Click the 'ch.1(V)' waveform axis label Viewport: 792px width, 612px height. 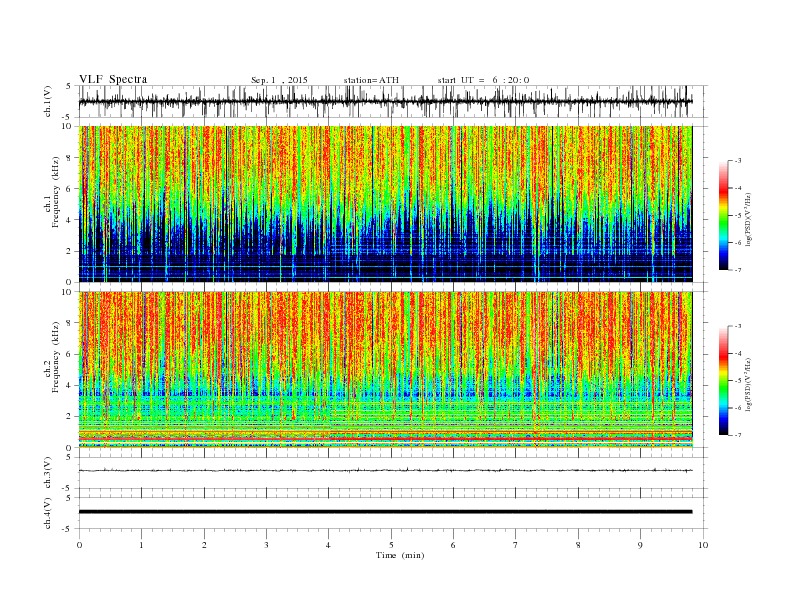point(48,101)
